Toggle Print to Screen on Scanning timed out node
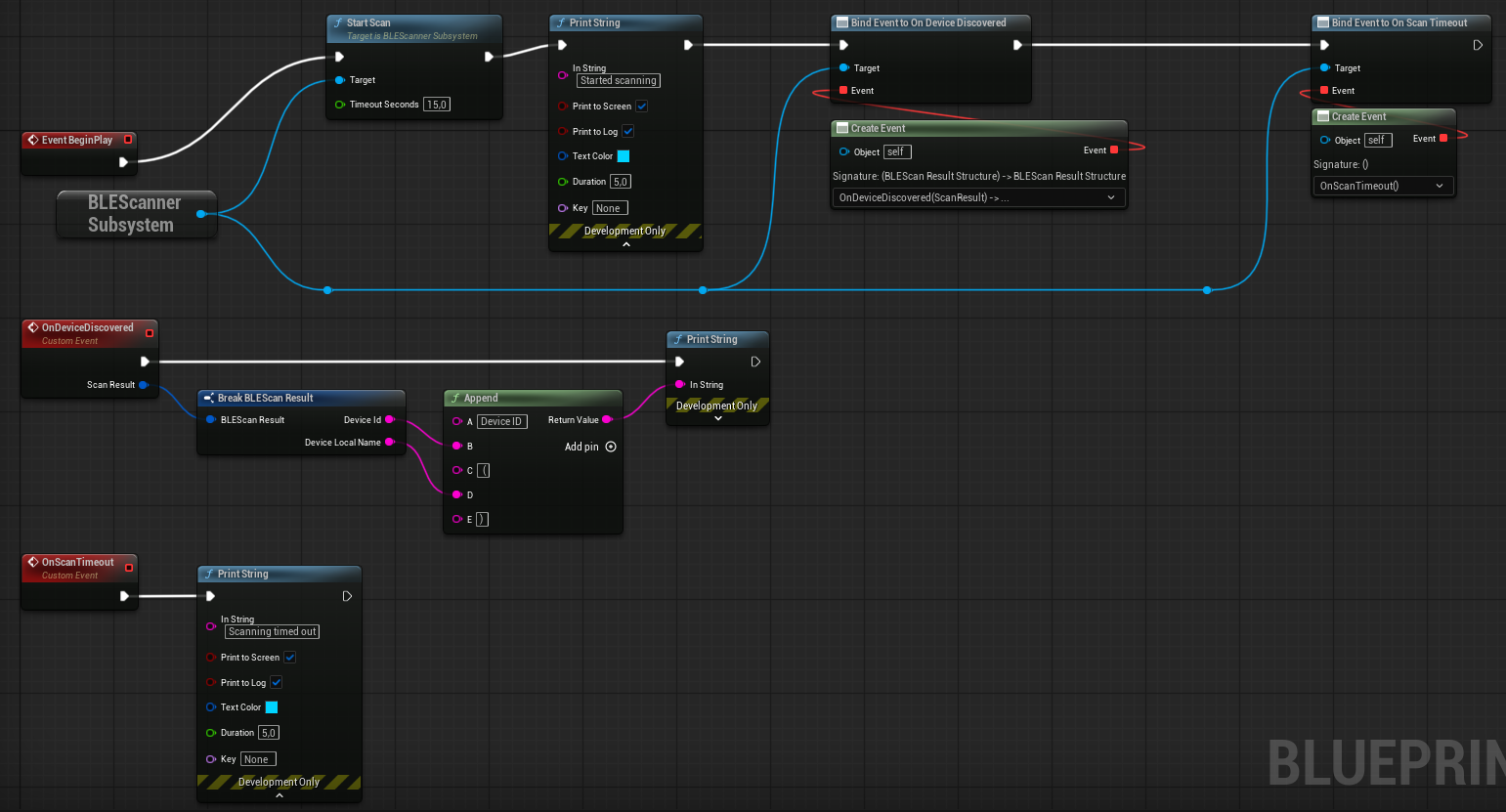Viewport: 1506px width, 812px height. pyautogui.click(x=290, y=658)
